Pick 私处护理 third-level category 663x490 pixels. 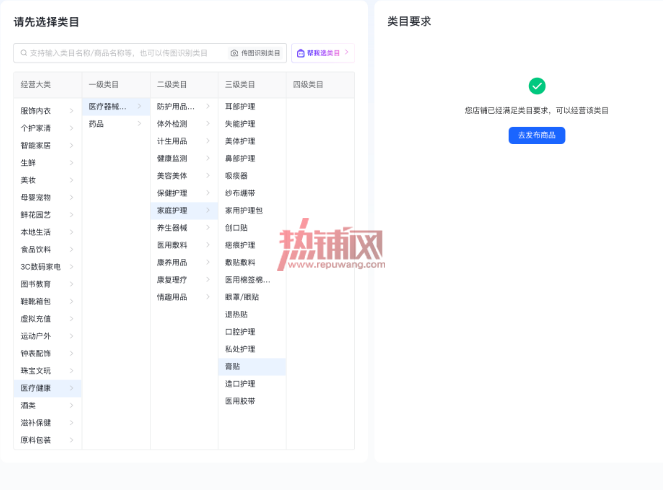coord(252,349)
